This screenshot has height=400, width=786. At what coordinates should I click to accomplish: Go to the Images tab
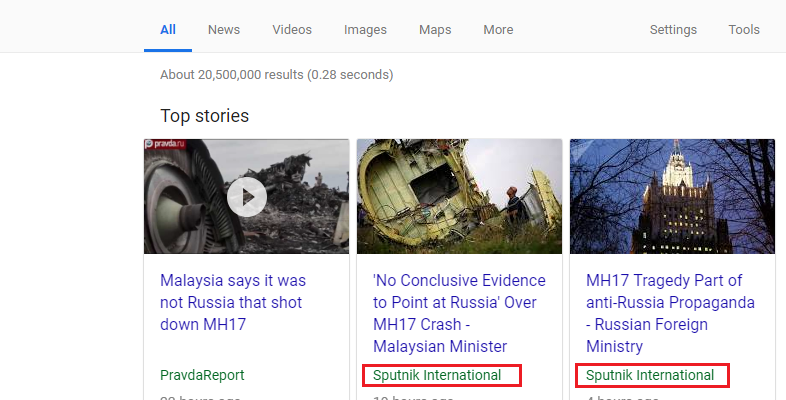365,30
